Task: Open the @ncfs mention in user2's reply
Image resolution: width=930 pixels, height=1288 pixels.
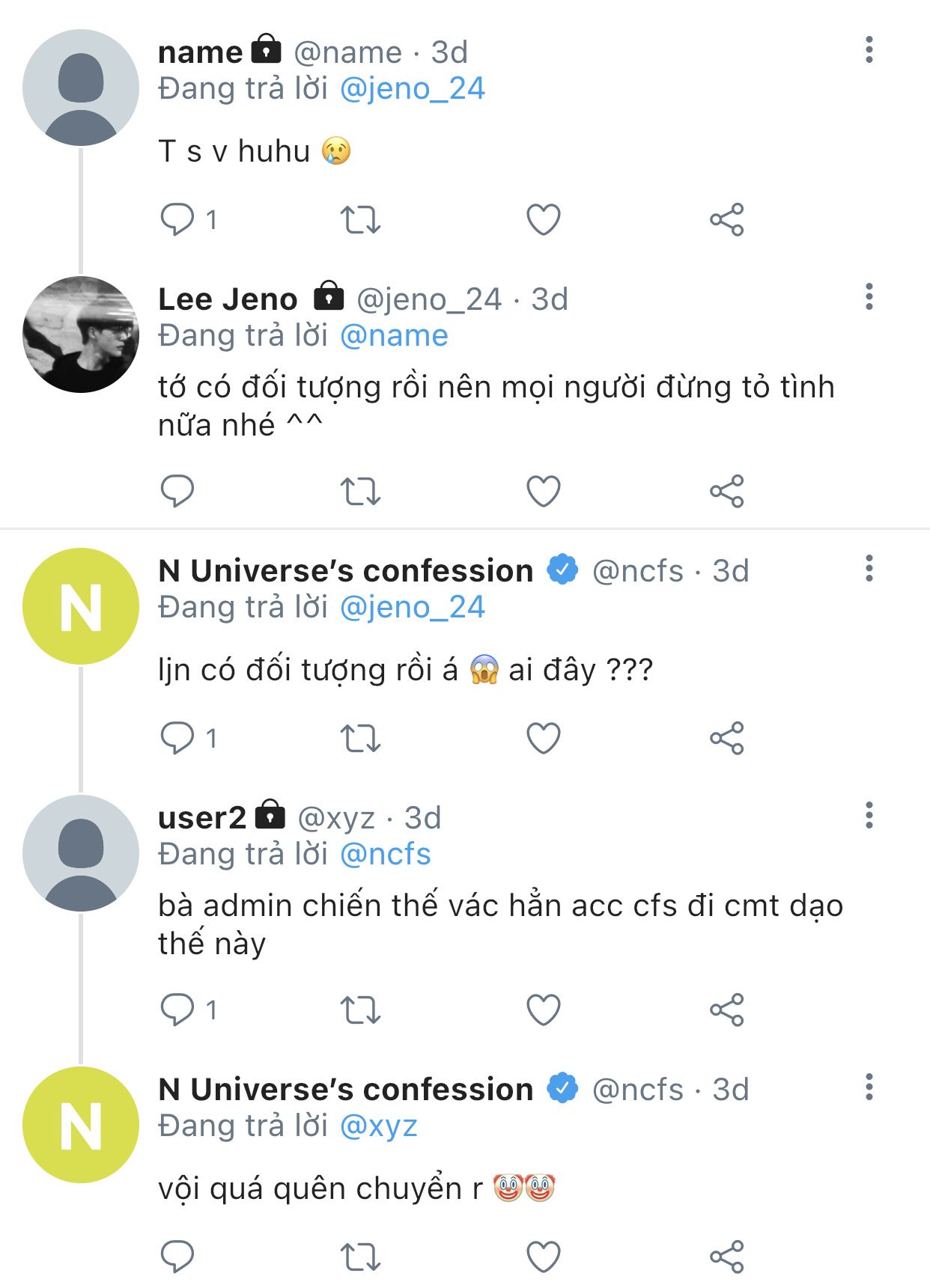Action: pos(385,855)
